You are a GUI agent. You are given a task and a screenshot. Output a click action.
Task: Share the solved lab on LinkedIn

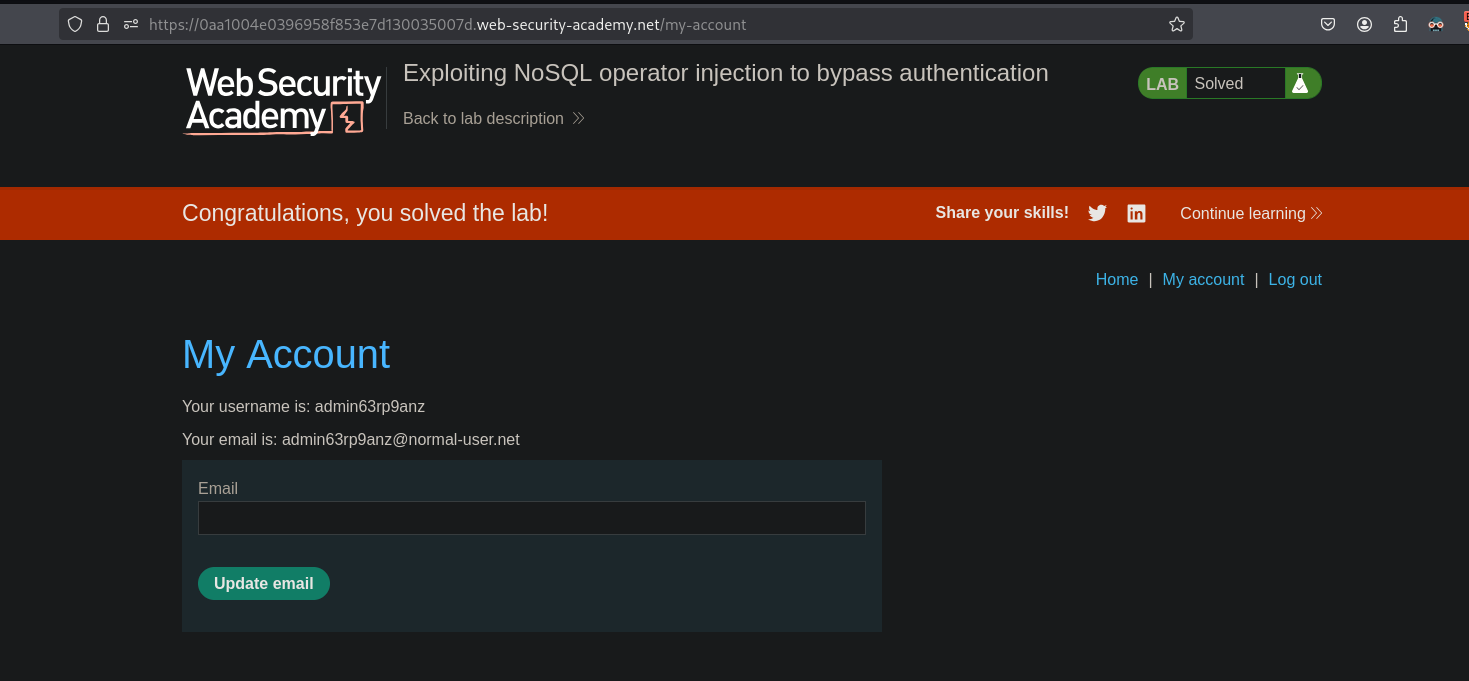[x=1136, y=213]
